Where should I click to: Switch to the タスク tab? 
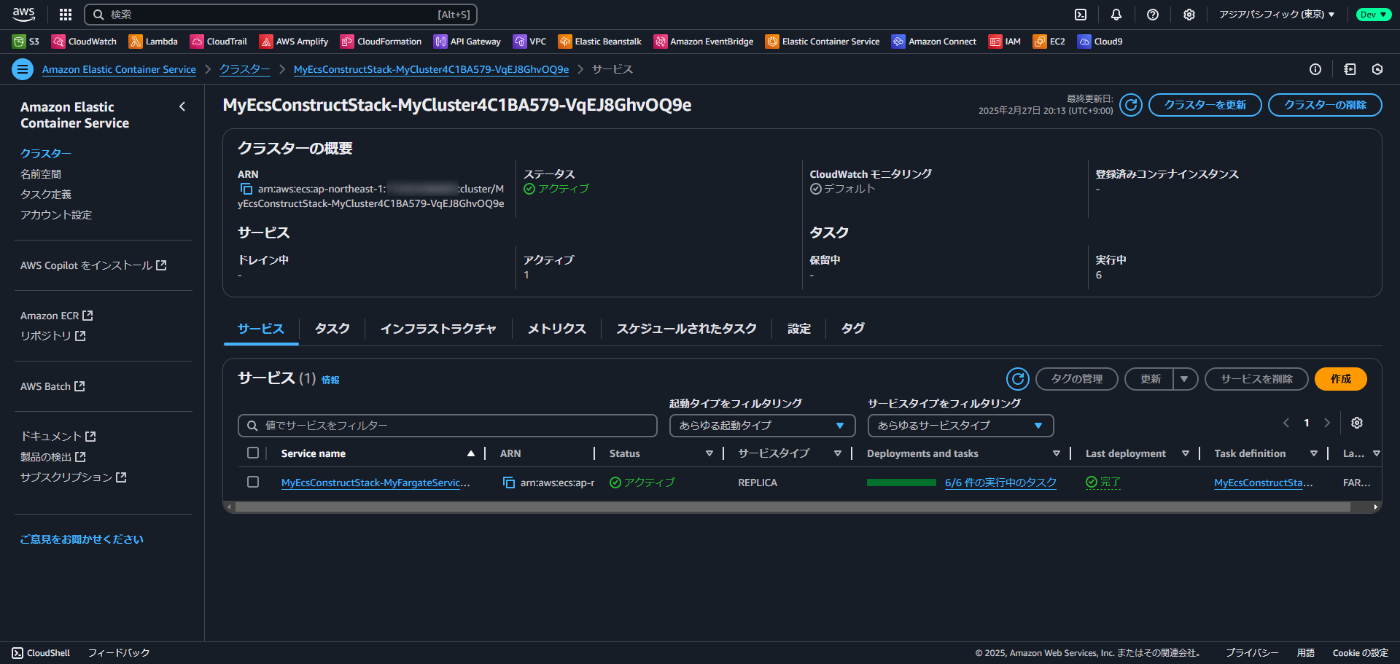pyautogui.click(x=332, y=328)
